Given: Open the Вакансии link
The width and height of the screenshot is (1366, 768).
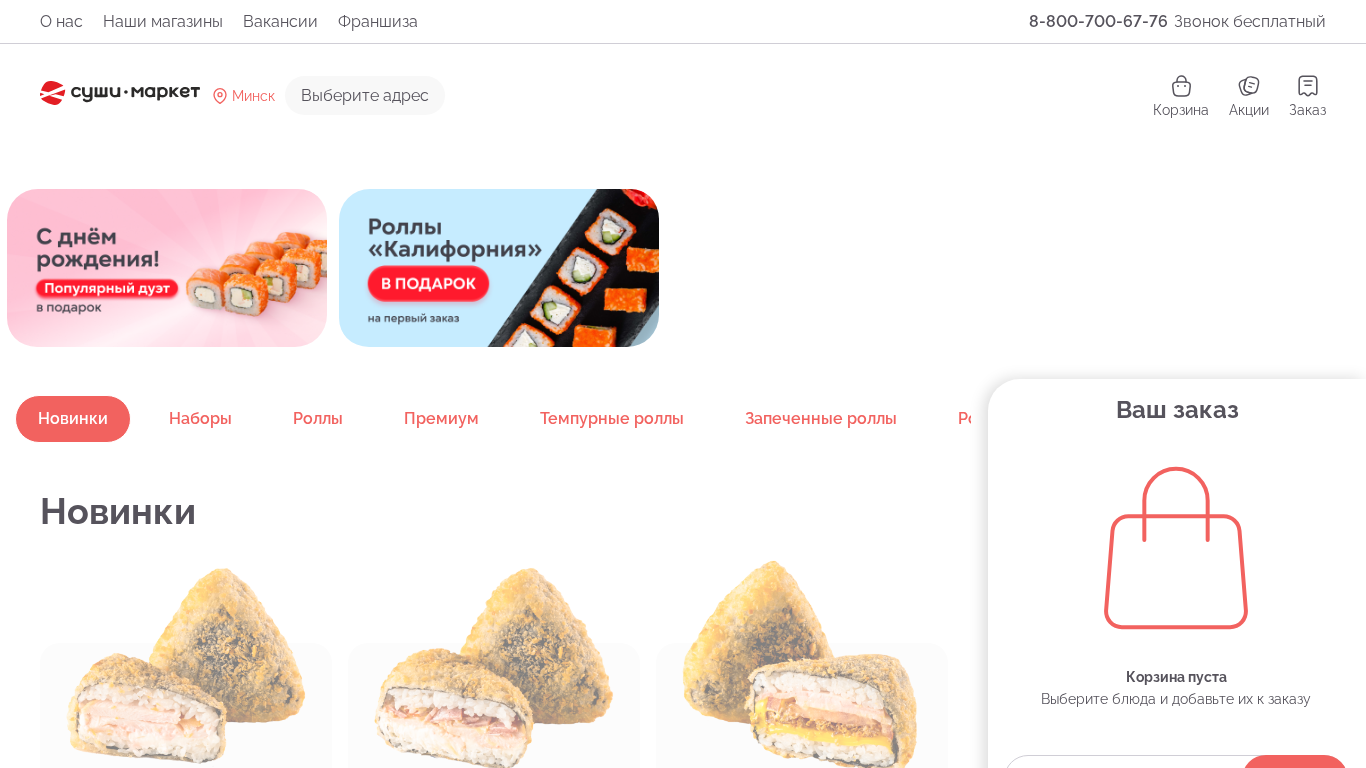Looking at the screenshot, I should point(280,22).
